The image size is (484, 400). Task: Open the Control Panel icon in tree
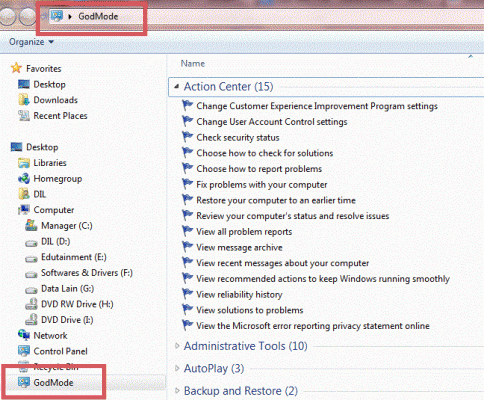point(24,351)
